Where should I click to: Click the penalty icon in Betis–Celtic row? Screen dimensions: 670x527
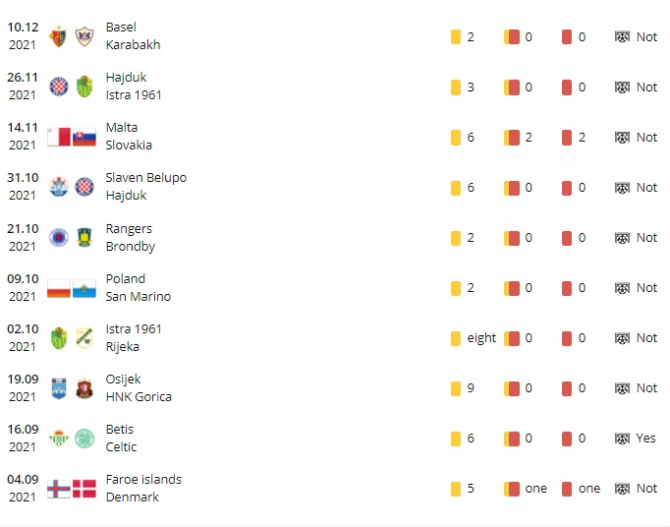(622, 438)
